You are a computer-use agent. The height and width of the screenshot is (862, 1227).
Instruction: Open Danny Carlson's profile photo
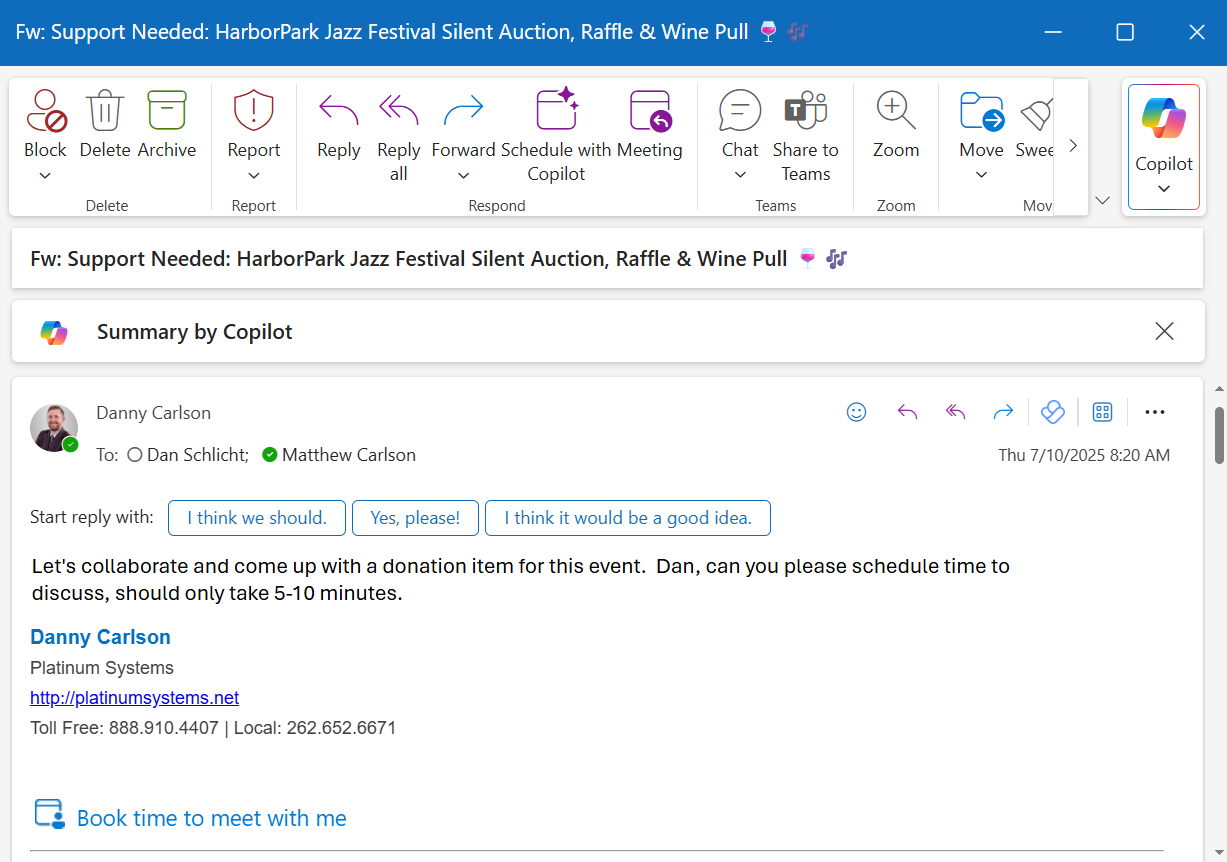(54, 428)
